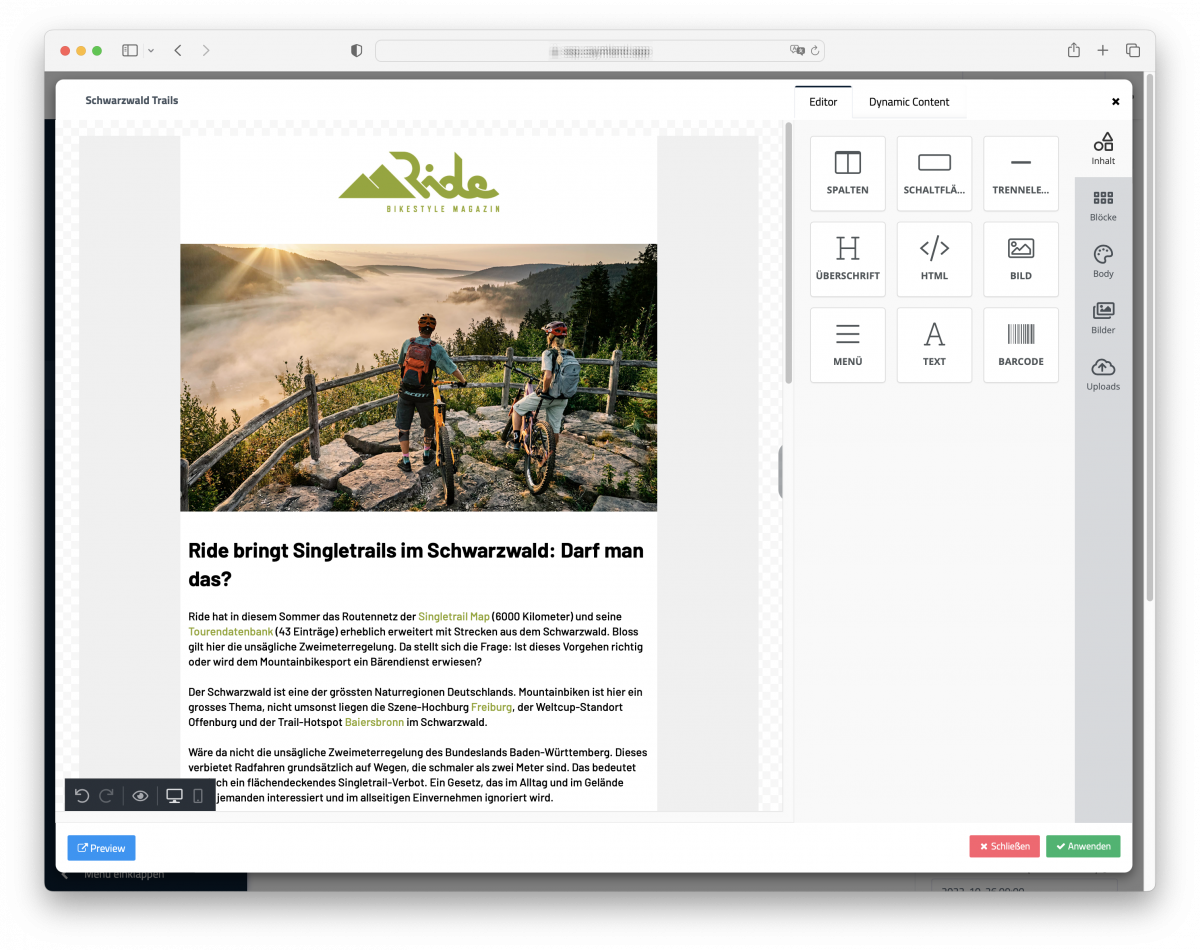1200x950 pixels.
Task: Switch to desktop view
Action: tap(174, 796)
